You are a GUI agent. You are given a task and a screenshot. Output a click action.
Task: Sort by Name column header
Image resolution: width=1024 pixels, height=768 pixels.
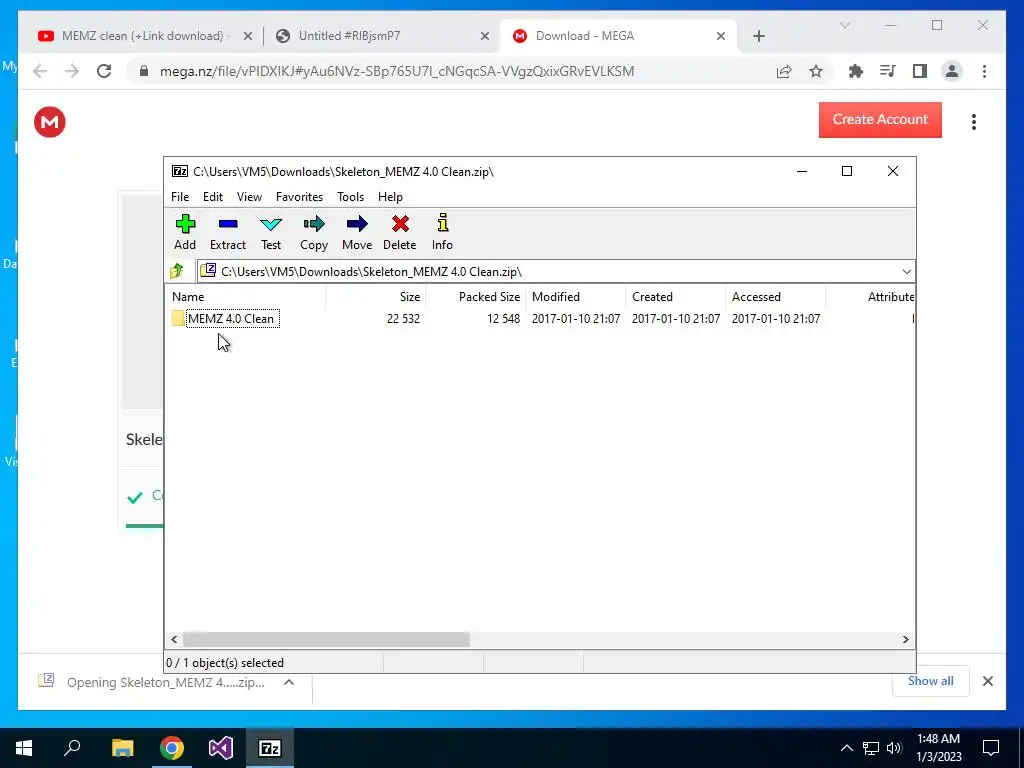[x=245, y=296]
